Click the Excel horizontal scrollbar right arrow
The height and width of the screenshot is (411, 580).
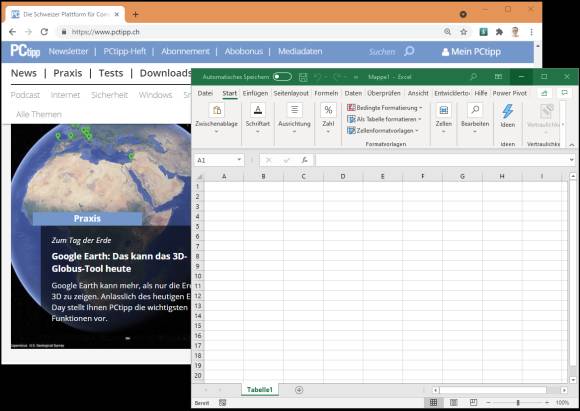pyautogui.click(x=564, y=390)
